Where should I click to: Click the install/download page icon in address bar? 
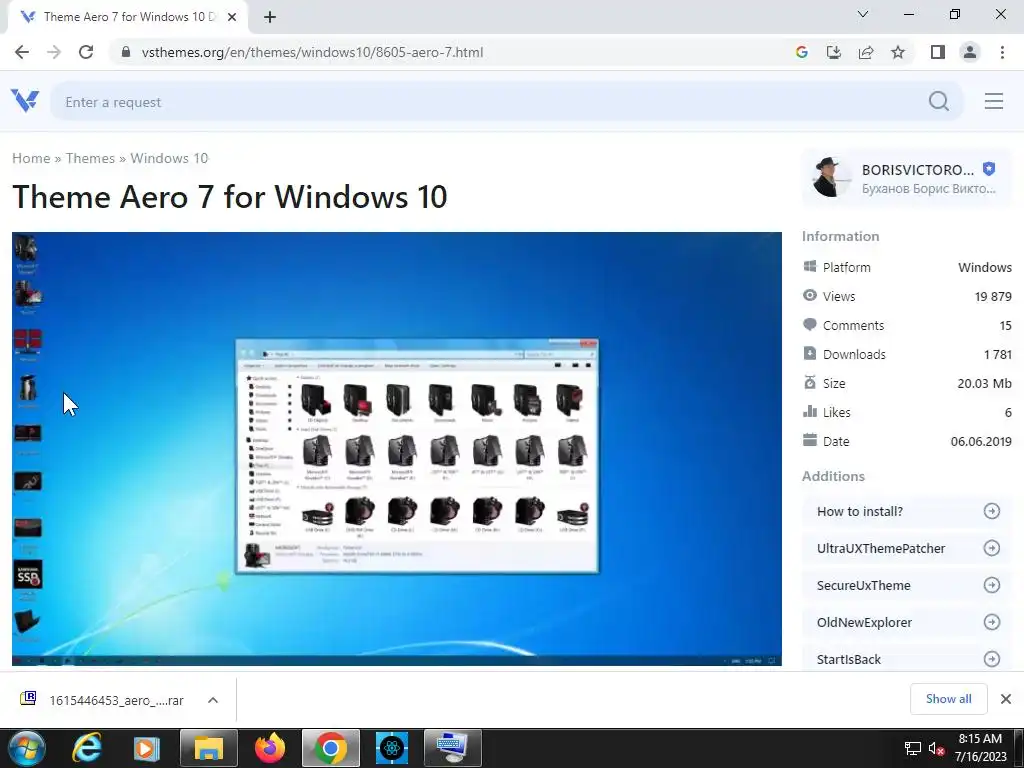coord(833,52)
